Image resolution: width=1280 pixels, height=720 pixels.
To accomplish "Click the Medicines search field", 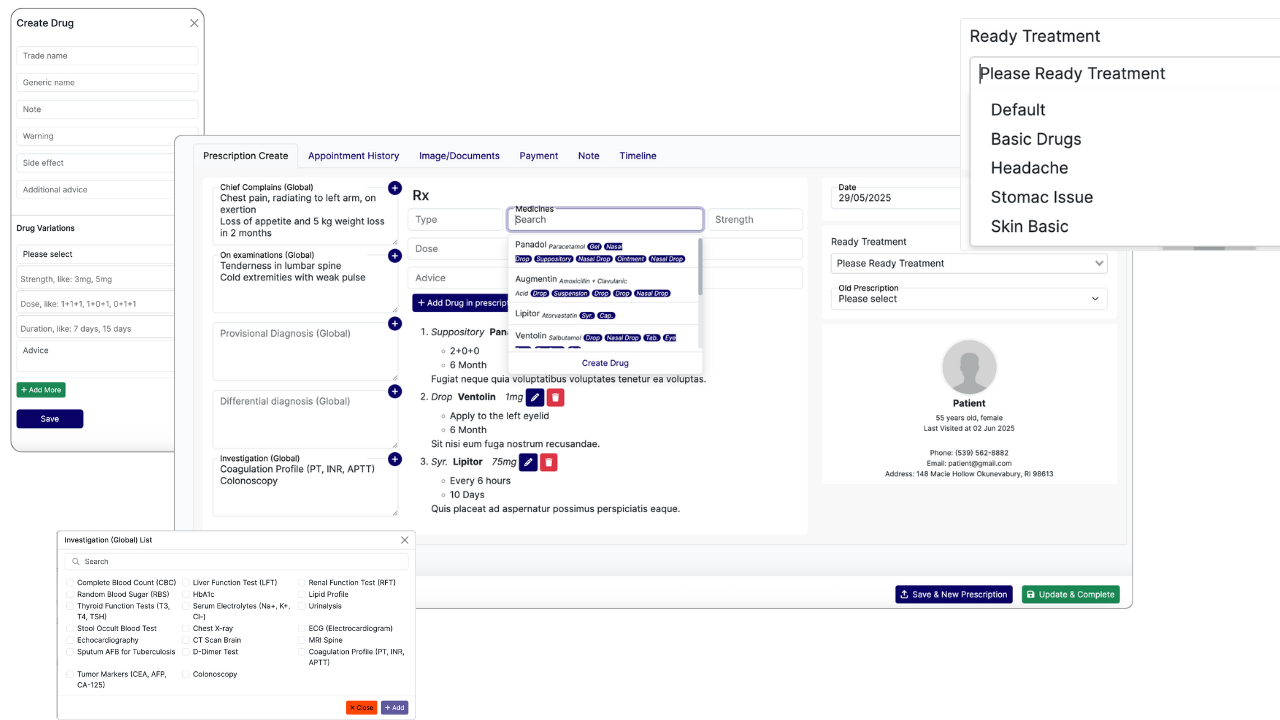I will (x=605, y=219).
